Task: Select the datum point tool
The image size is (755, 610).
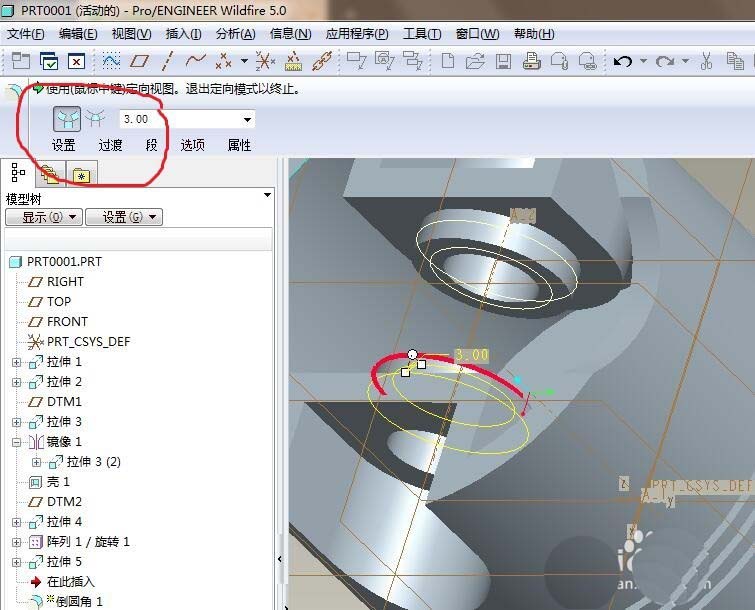Action: point(224,61)
